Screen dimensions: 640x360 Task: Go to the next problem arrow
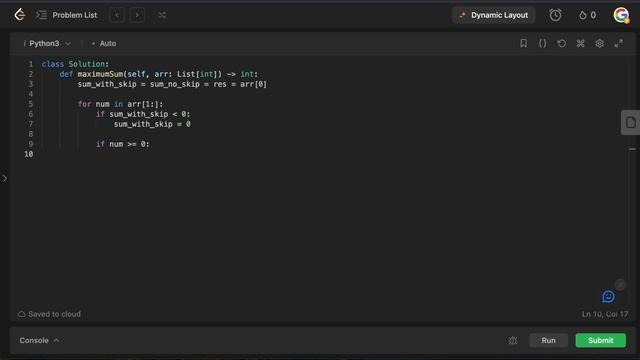137,15
